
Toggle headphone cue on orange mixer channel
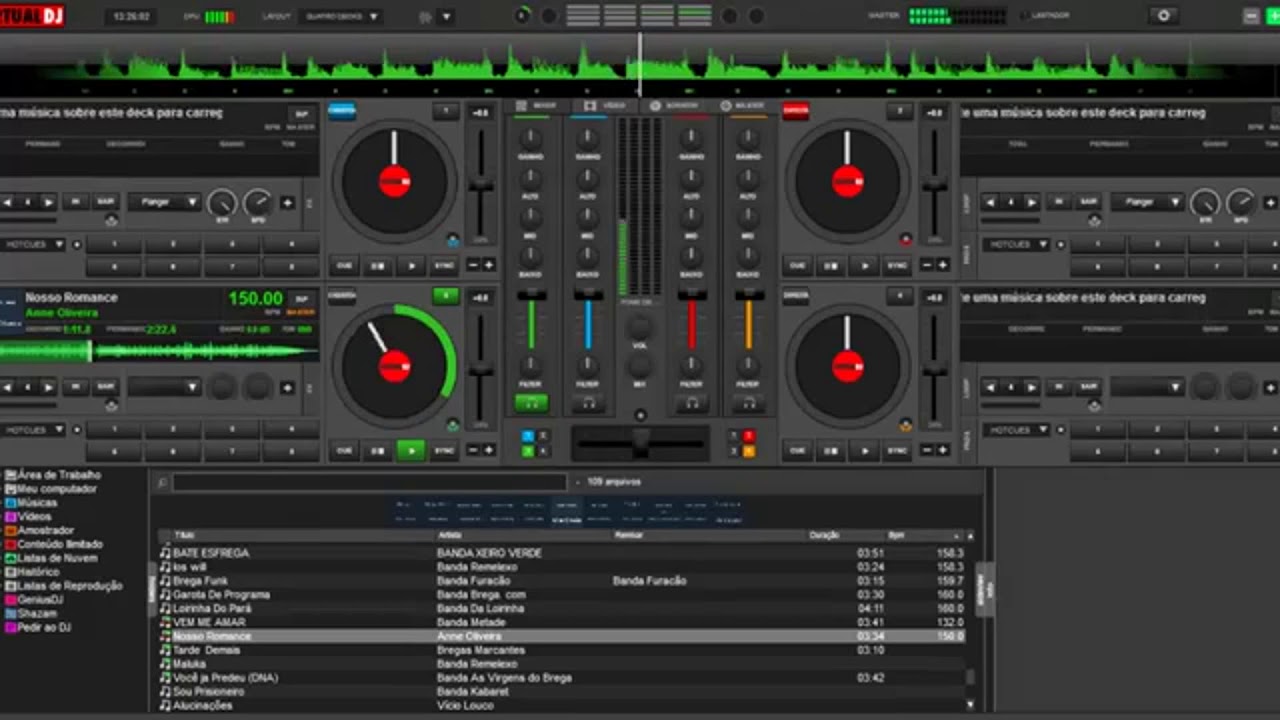pos(747,404)
